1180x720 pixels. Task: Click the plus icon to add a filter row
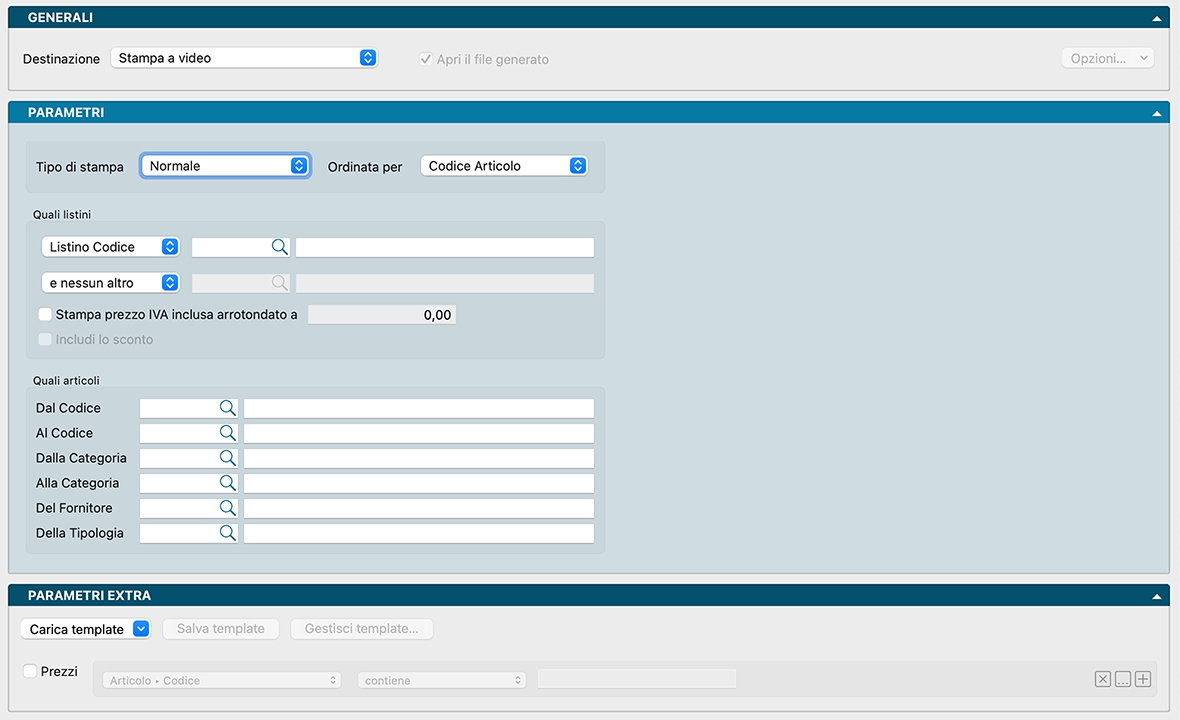1143,680
